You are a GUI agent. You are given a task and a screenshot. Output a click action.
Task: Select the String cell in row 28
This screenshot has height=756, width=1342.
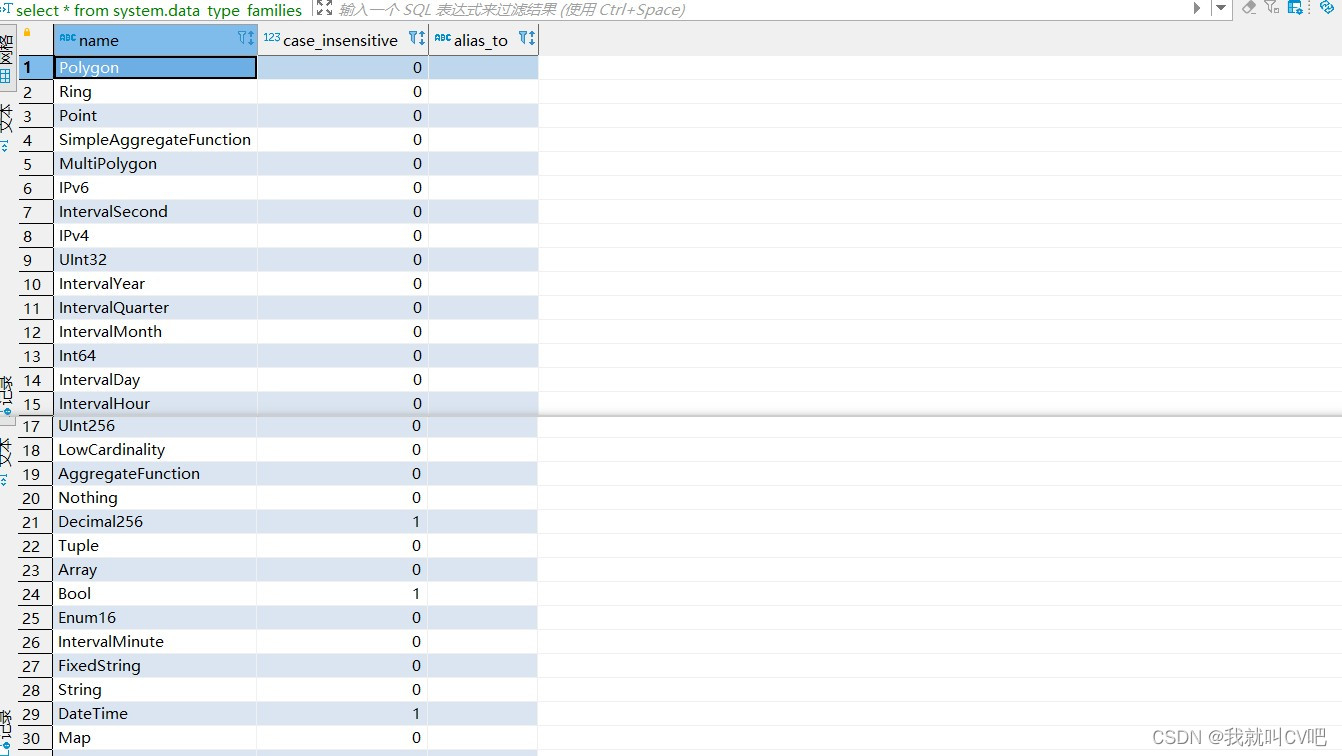coord(156,690)
